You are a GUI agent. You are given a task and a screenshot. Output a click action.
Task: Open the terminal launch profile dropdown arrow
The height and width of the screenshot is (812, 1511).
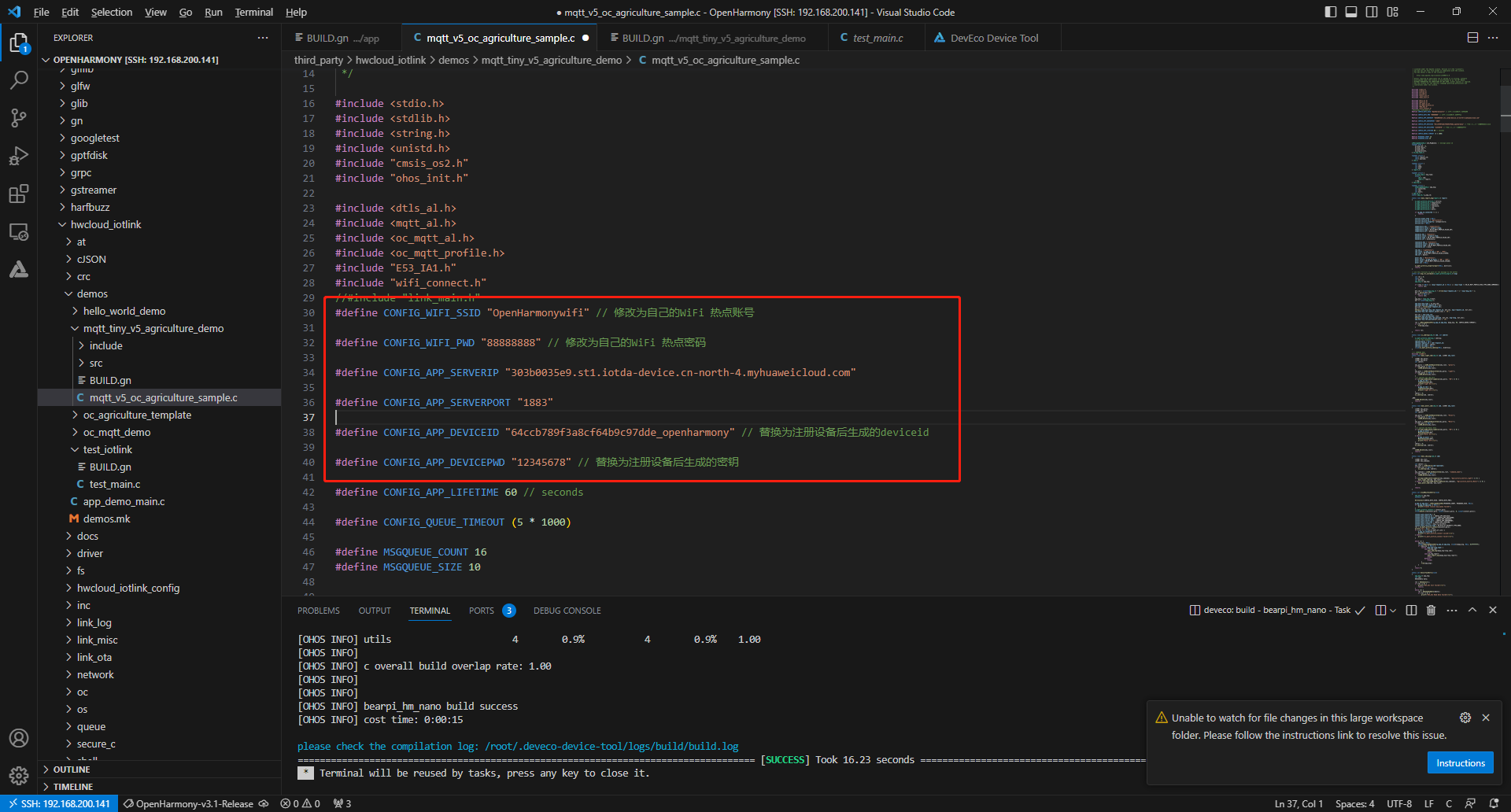point(1393,611)
